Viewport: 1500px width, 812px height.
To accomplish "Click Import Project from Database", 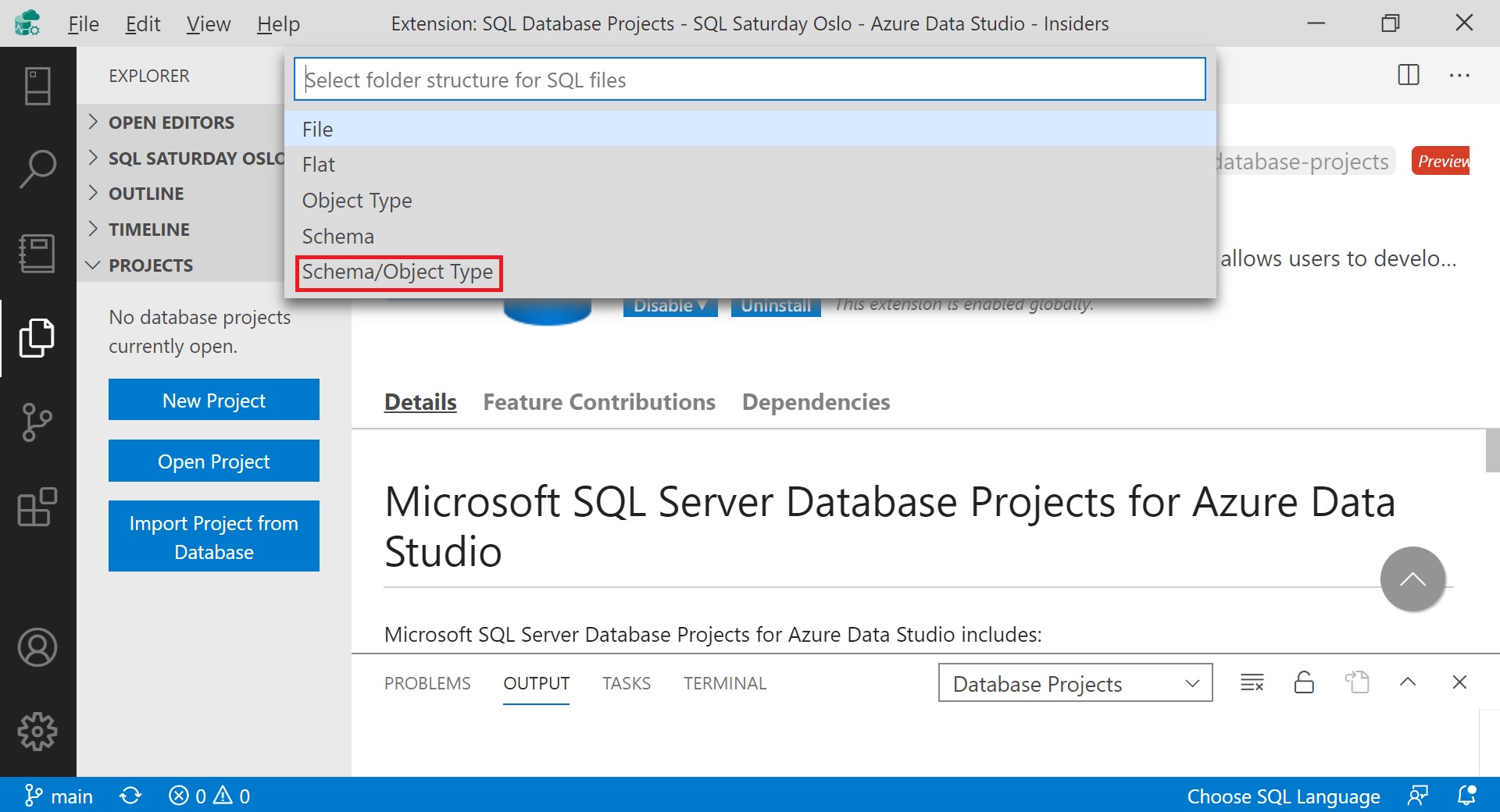I will (x=213, y=536).
